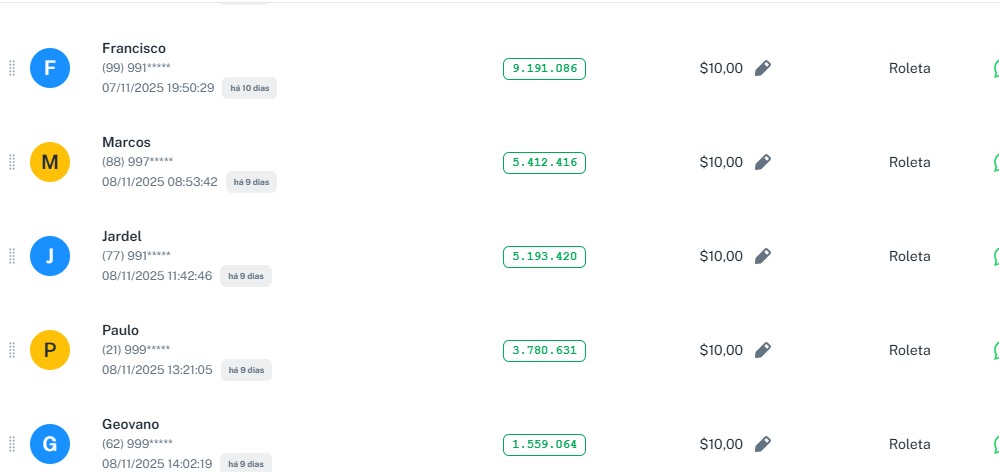999x472 pixels.
Task: Edit Geovano's $10,00 value with pencil icon
Action: 763,444
